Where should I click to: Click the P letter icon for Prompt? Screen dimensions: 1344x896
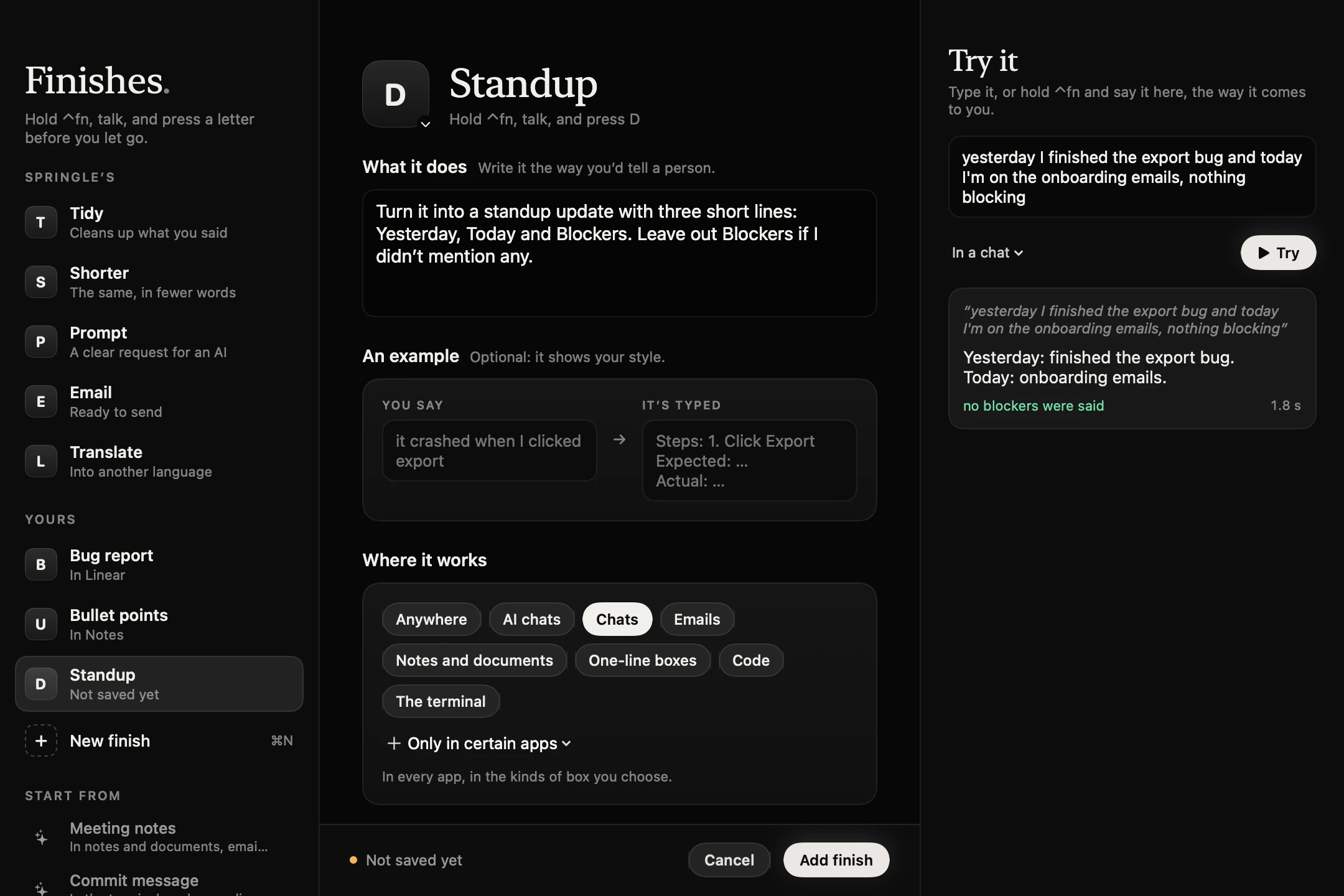41,342
